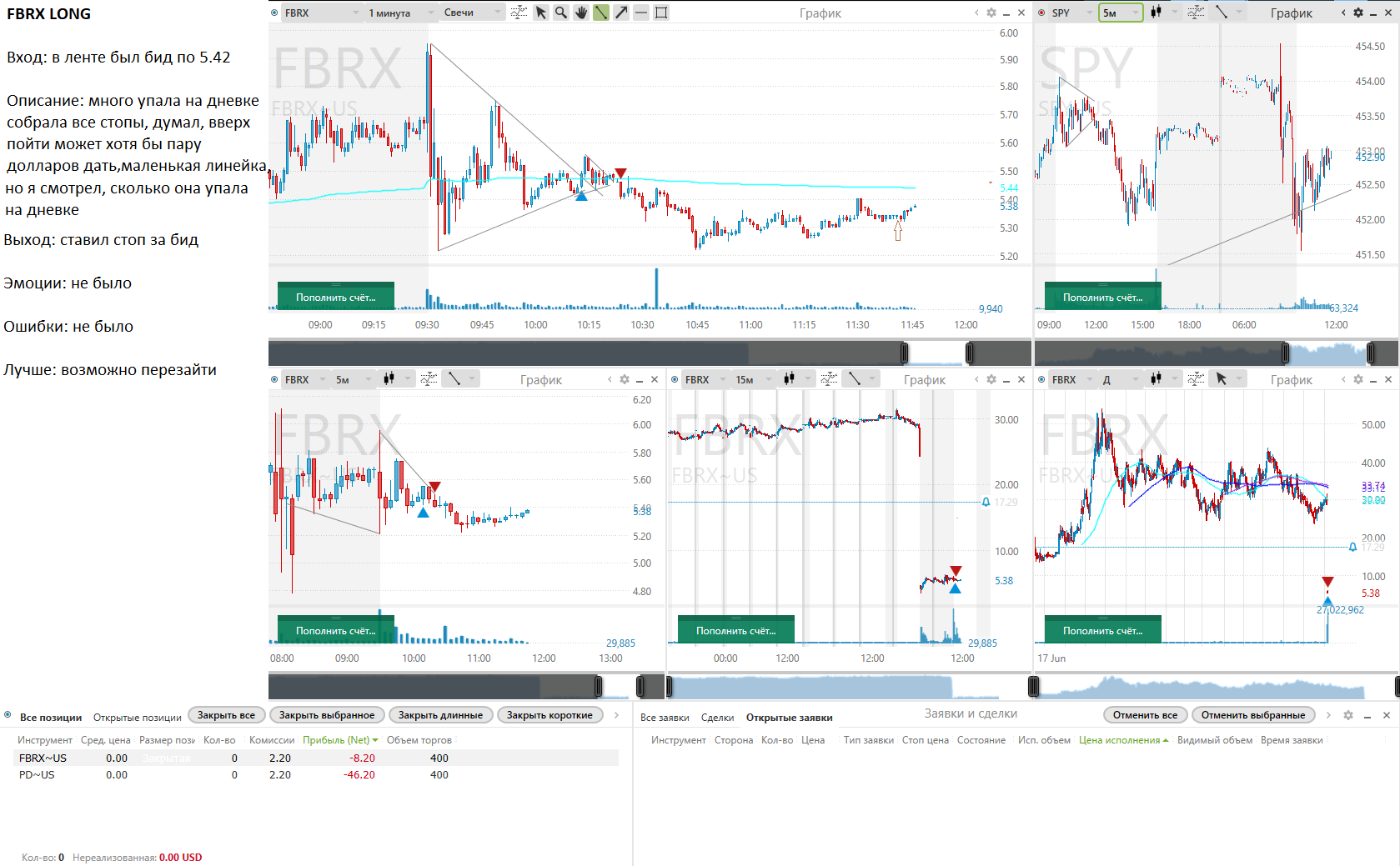This screenshot has width=1400, height=866.
Task: Click 'Закрыть выбранное' button
Action: (327, 715)
